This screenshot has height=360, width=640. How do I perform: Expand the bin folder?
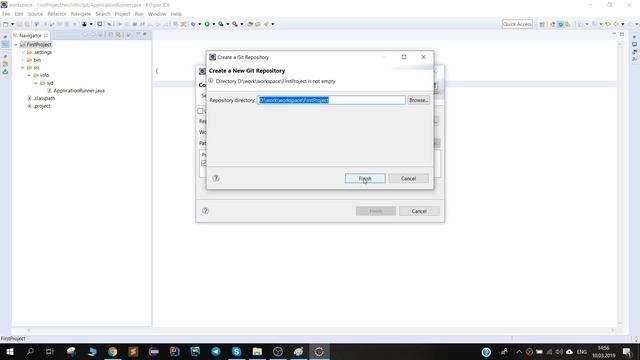(23, 60)
